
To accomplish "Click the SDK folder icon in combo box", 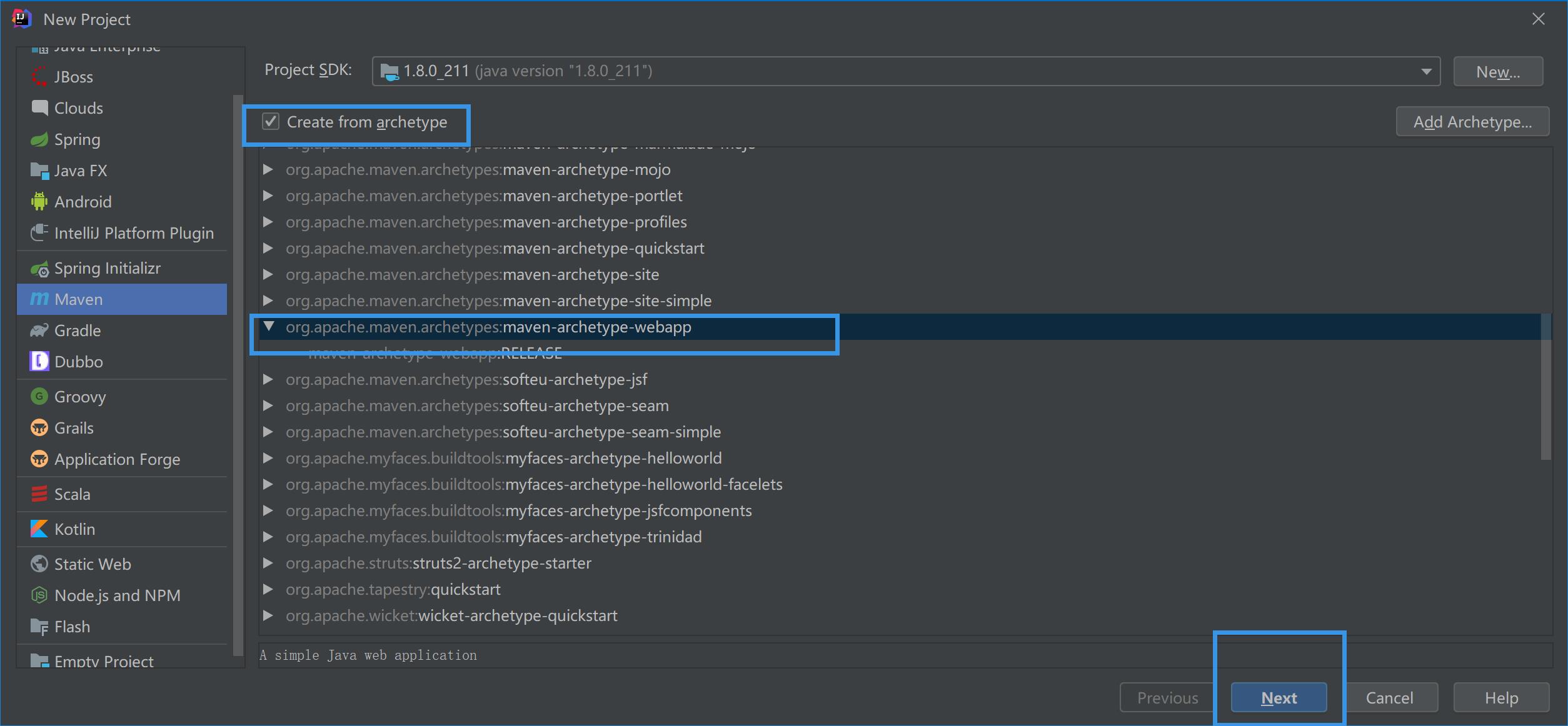I will point(389,72).
